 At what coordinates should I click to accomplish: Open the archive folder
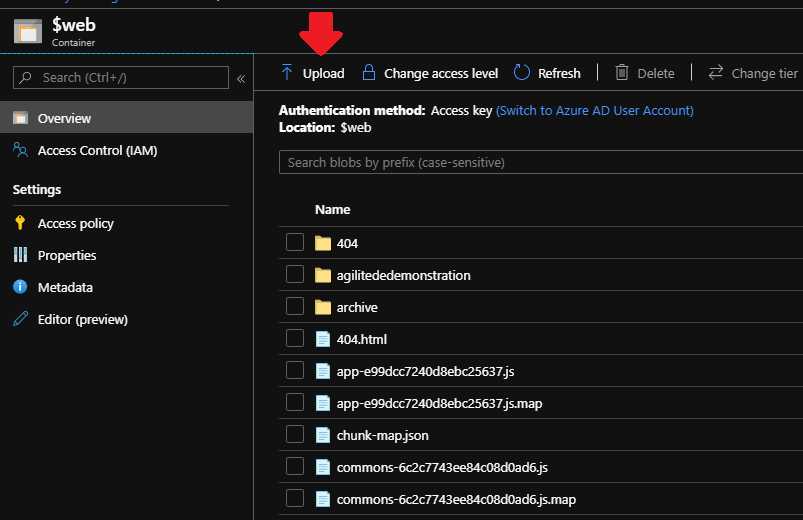coord(357,307)
